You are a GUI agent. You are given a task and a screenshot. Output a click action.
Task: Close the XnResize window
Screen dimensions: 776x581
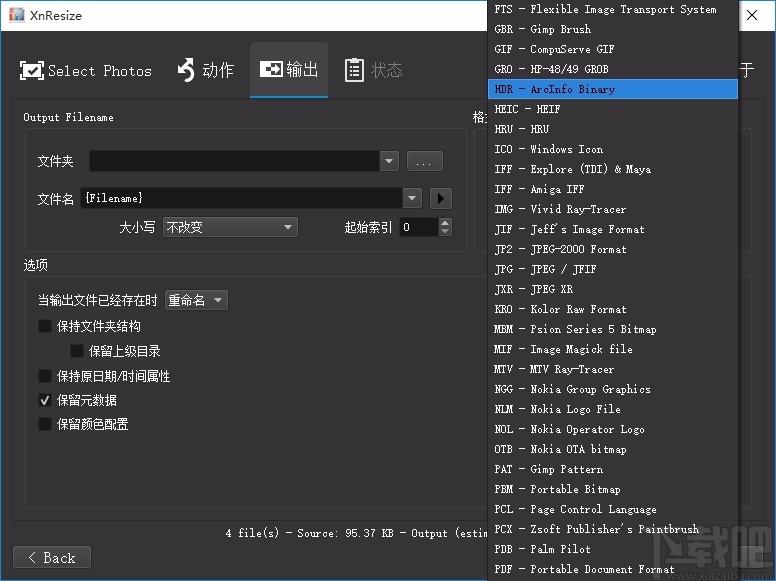(752, 15)
